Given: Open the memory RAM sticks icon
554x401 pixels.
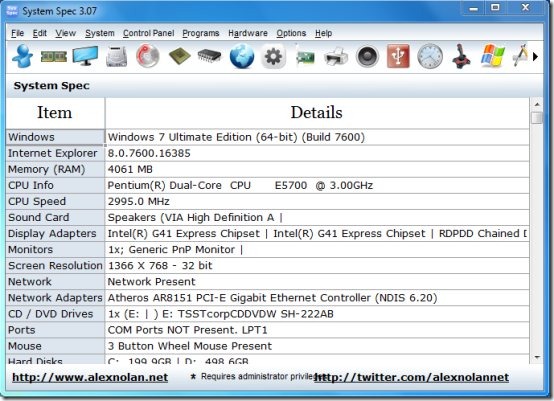Looking at the screenshot, I should [54, 56].
